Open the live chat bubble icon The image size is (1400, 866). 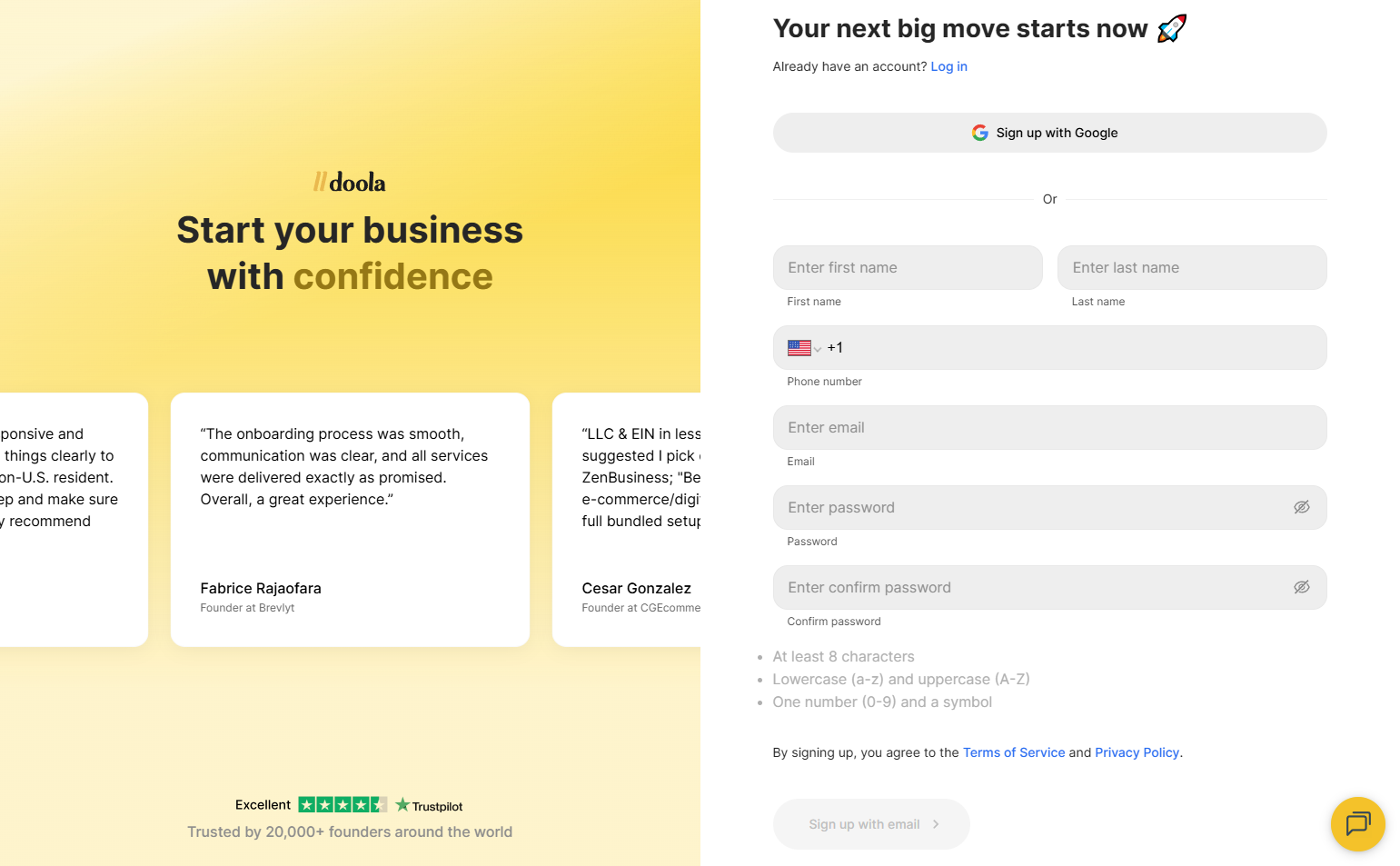point(1357,824)
